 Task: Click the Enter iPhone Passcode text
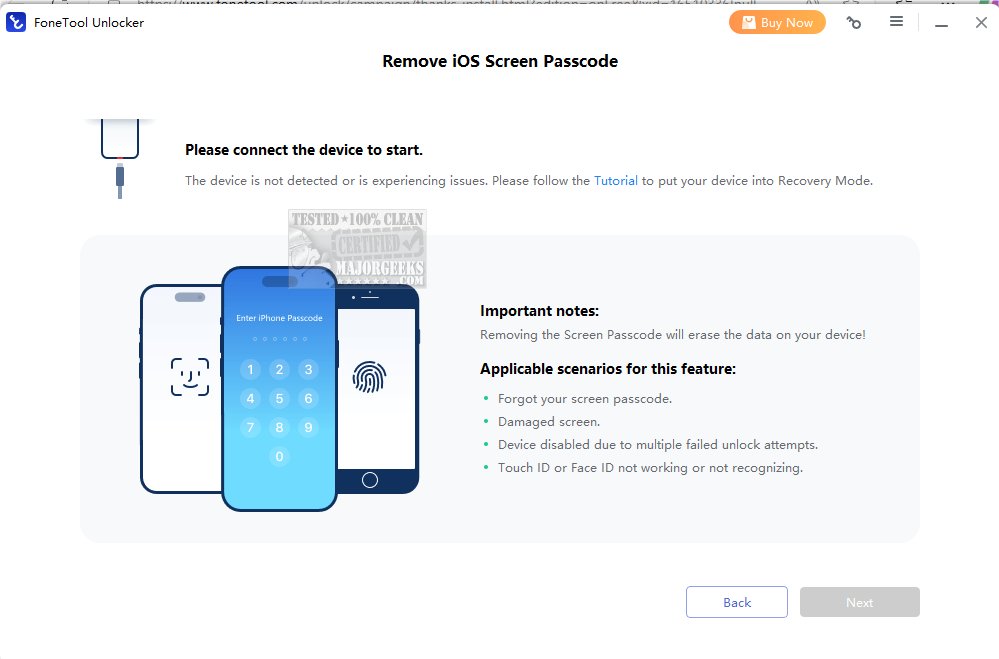click(279, 318)
